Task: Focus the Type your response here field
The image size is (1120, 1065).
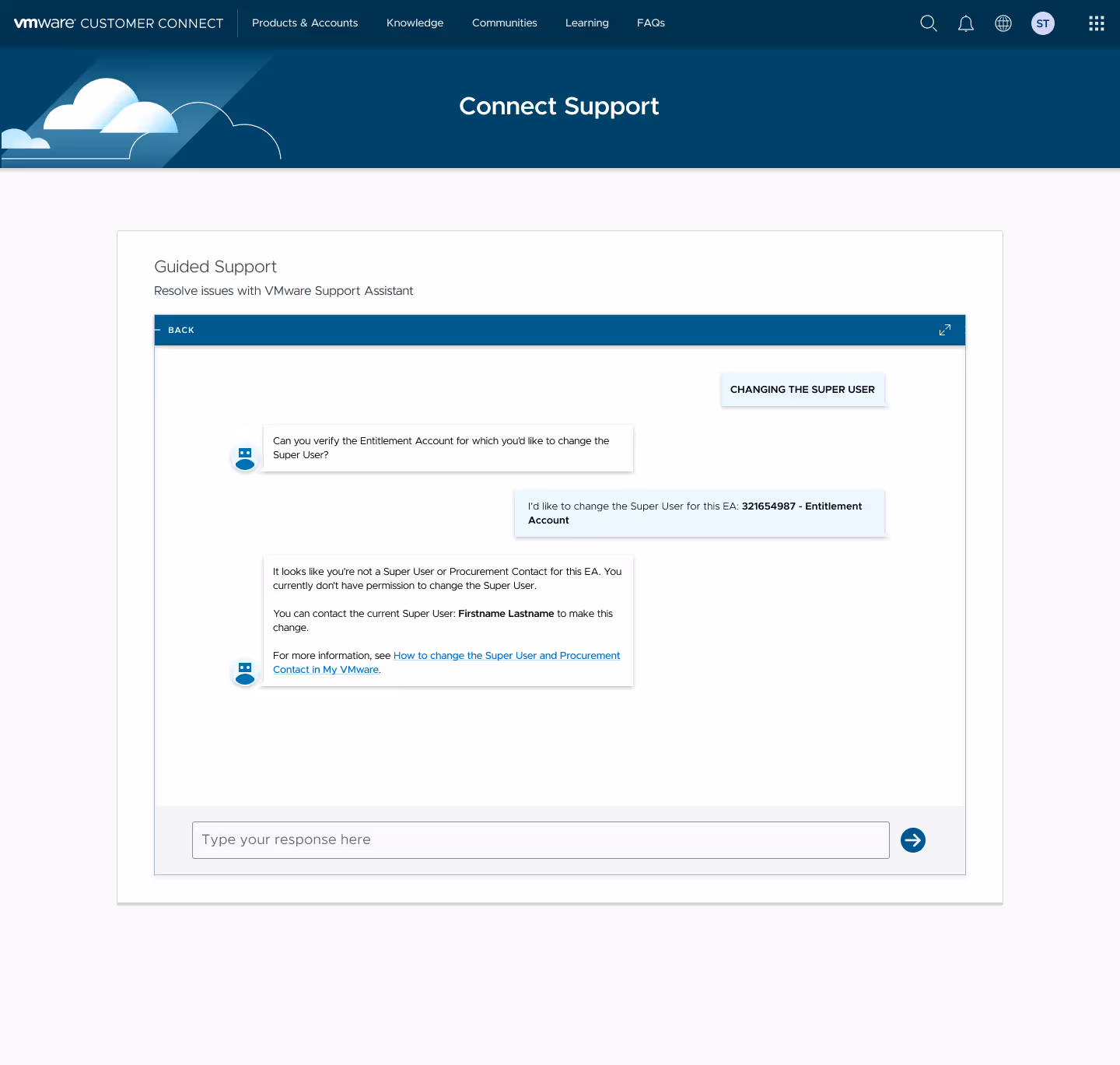Action: 541,840
